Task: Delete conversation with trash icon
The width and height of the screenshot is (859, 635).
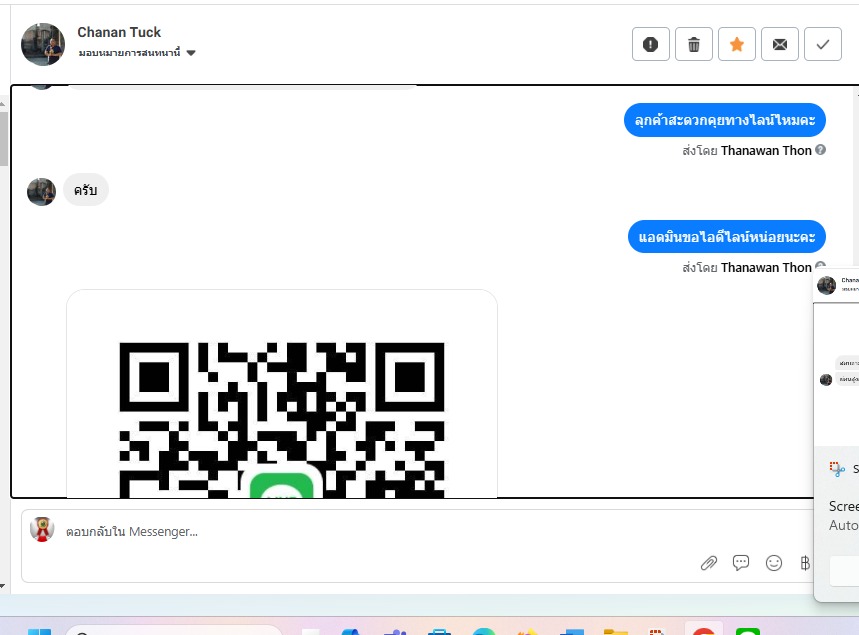Action: (x=694, y=44)
